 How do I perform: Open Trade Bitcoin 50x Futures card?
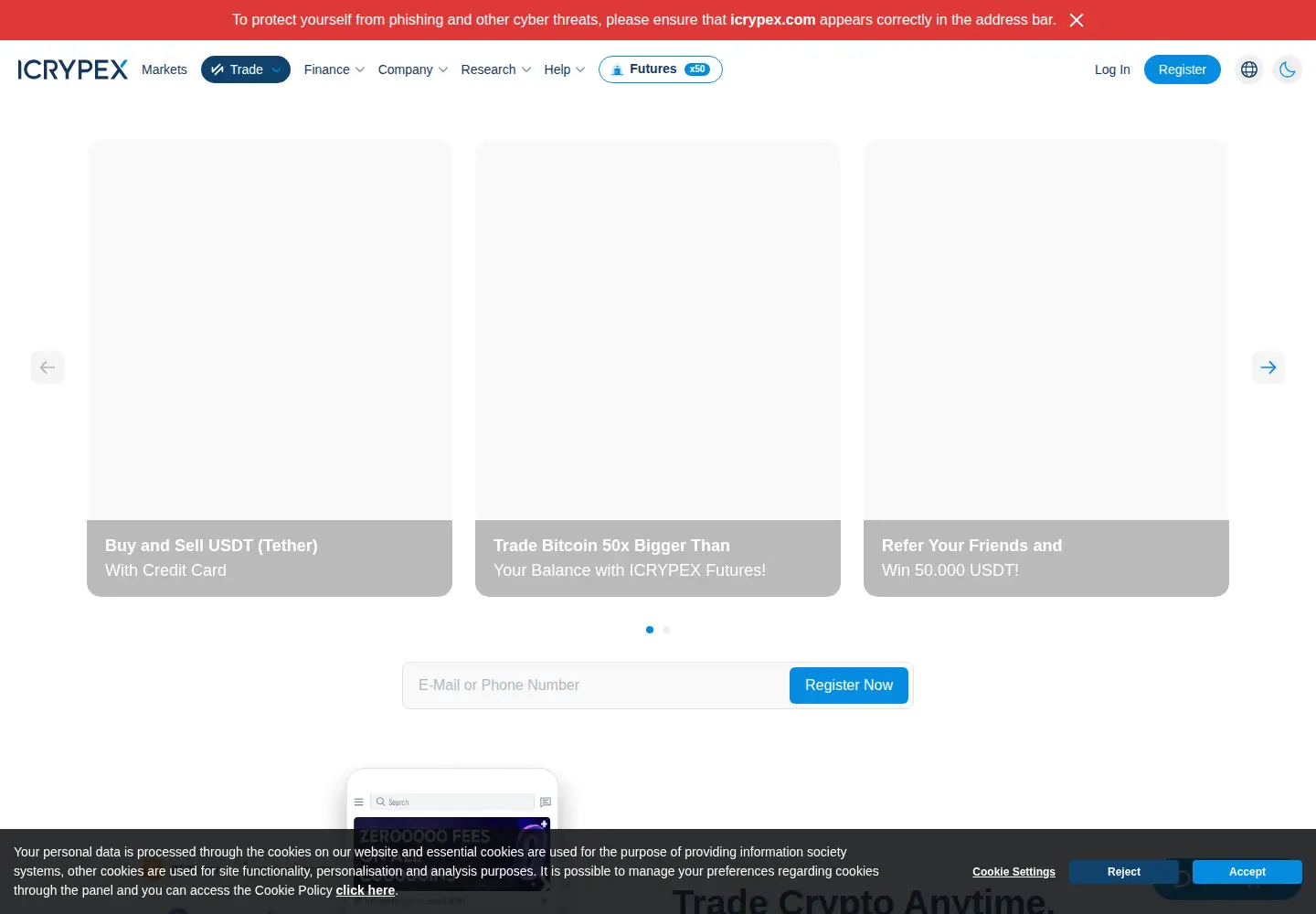[x=658, y=368]
